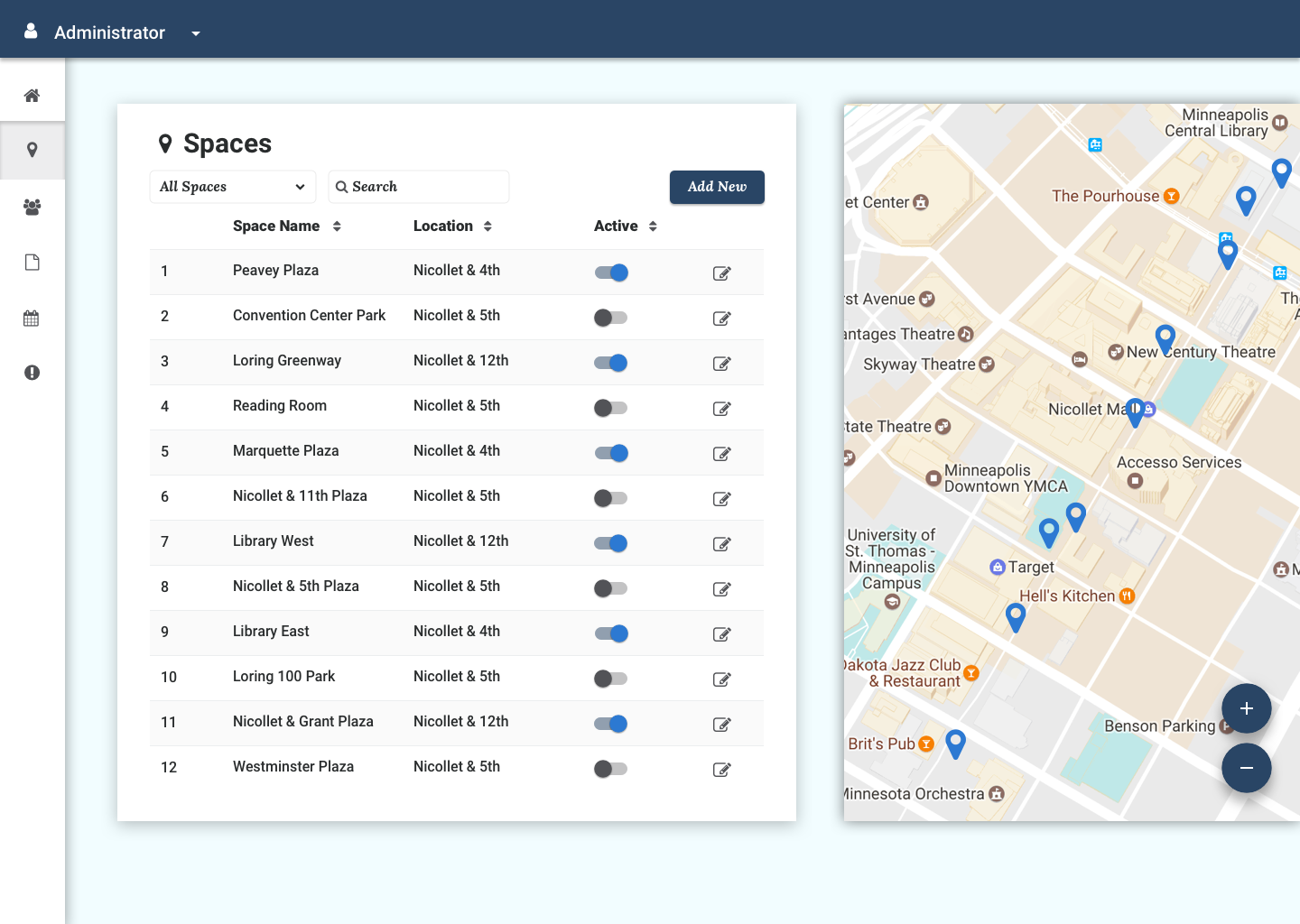The image size is (1300, 924).
Task: Click Nicollet & 12th in Loring Greenway row
Action: pyautogui.click(x=461, y=361)
